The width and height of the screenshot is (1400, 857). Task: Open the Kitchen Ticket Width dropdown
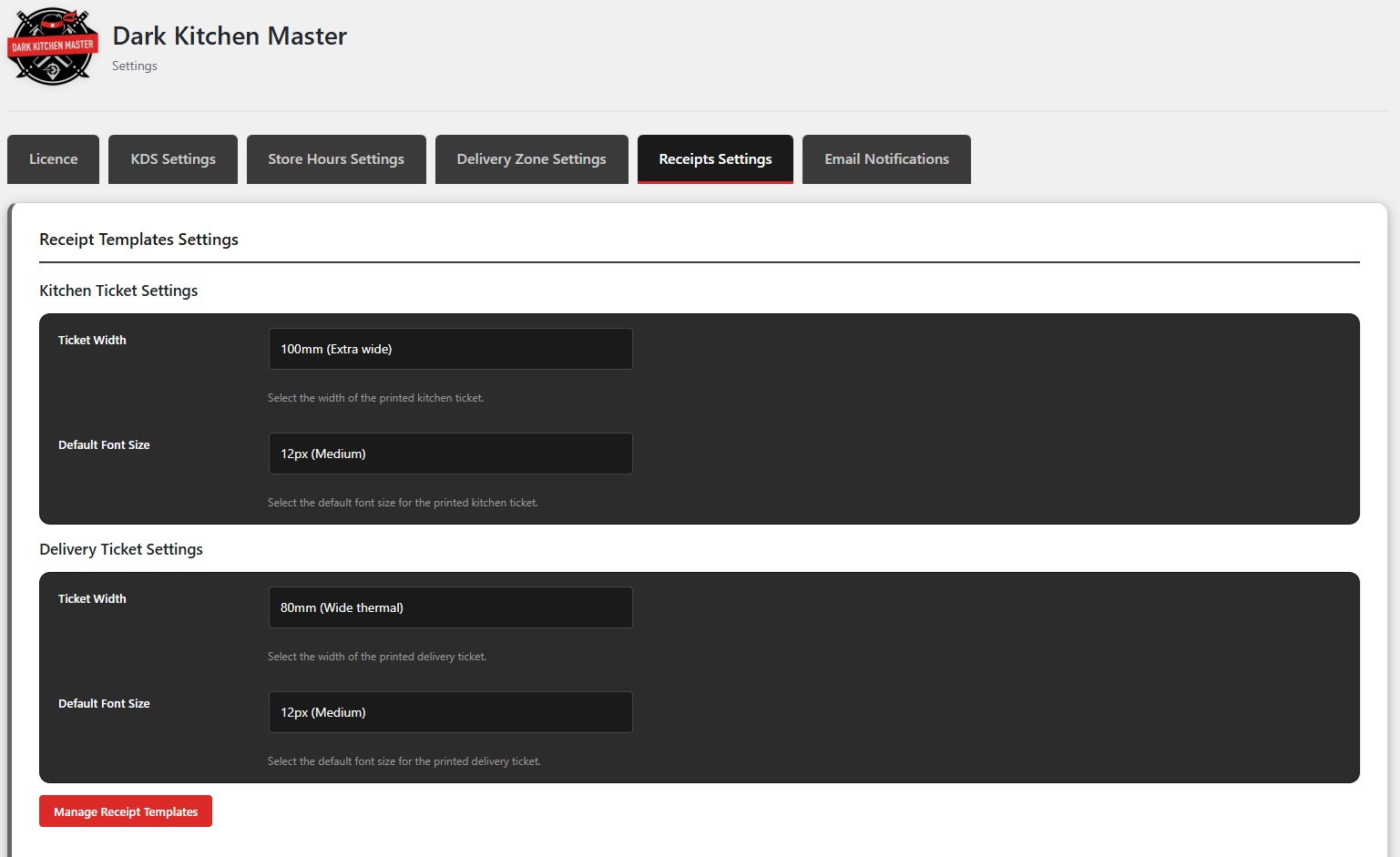pos(450,349)
